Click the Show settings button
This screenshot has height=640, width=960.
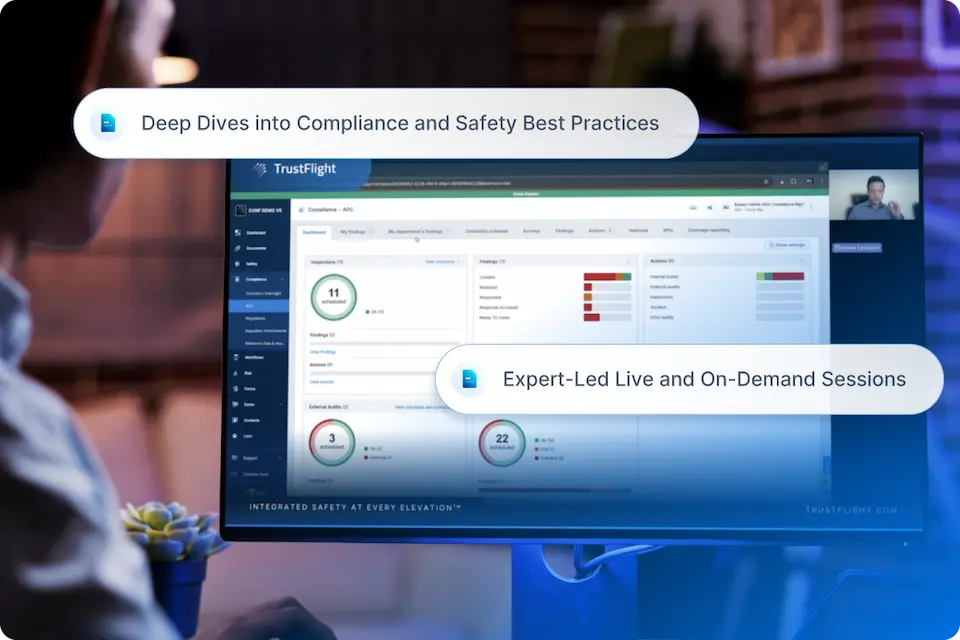(786, 244)
